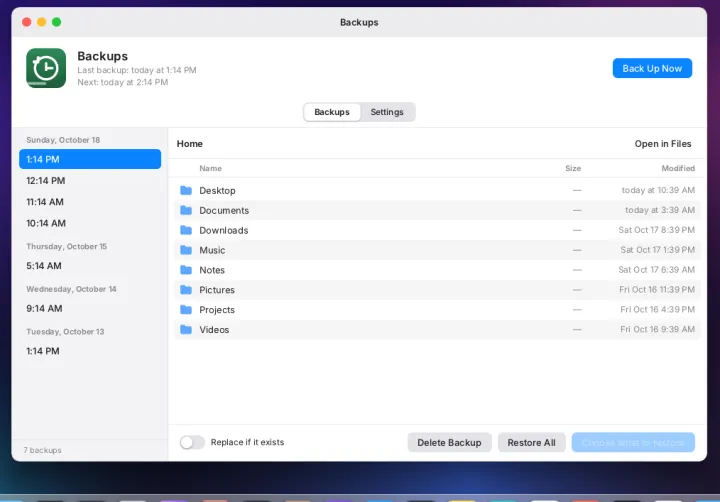
Task: Click the Documents folder icon
Action: [186, 210]
